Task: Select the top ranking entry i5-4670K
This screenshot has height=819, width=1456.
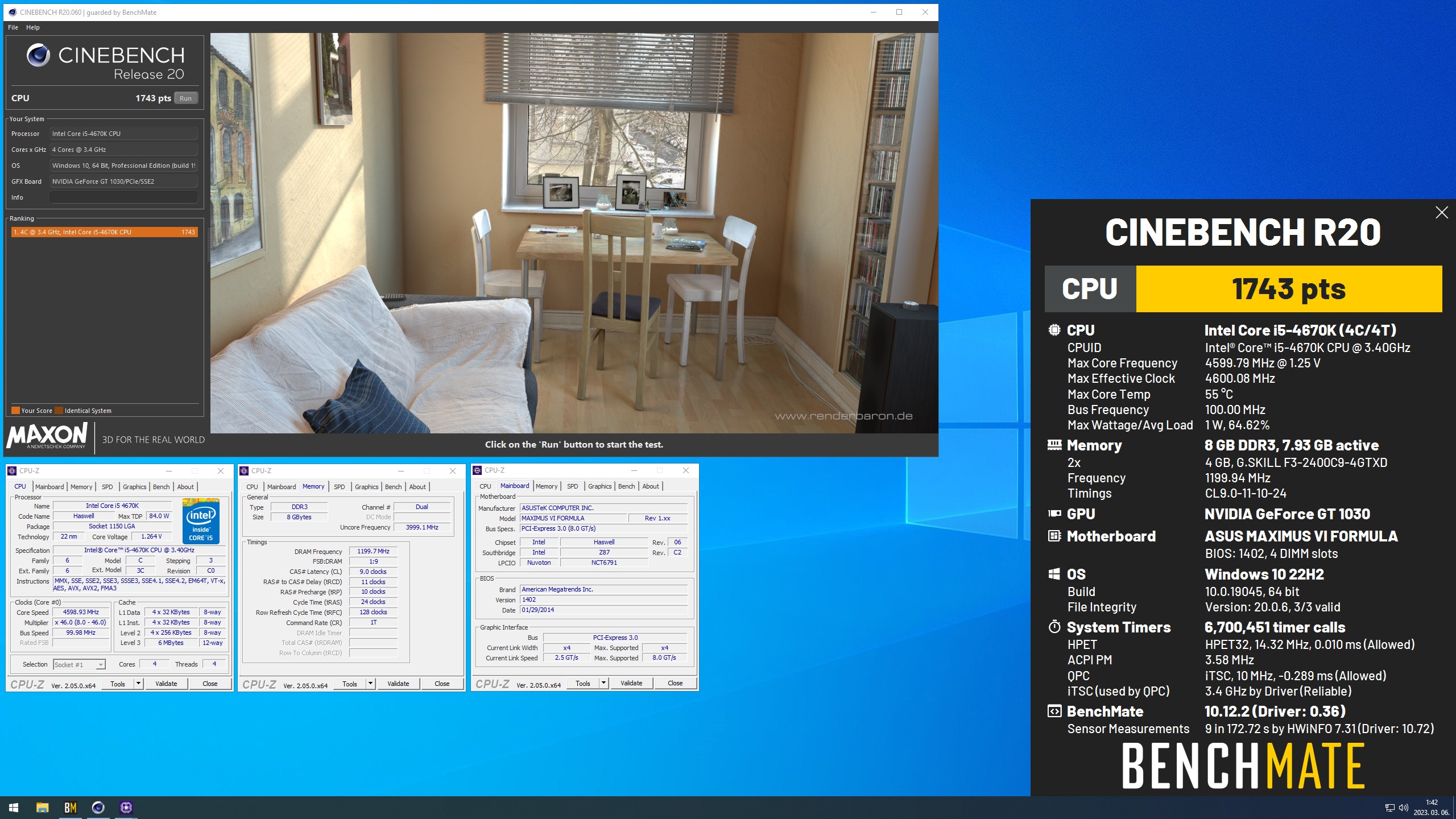Action: click(105, 232)
